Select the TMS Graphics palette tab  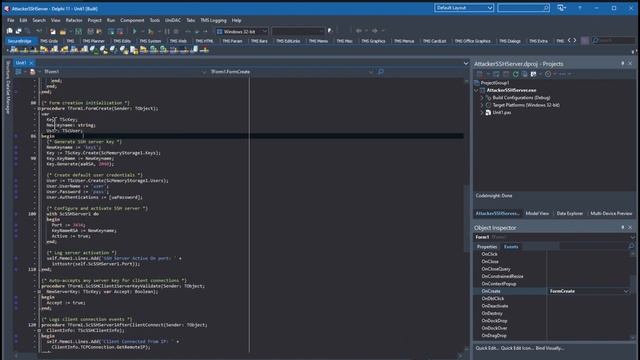pyautogui.click(x=373, y=41)
